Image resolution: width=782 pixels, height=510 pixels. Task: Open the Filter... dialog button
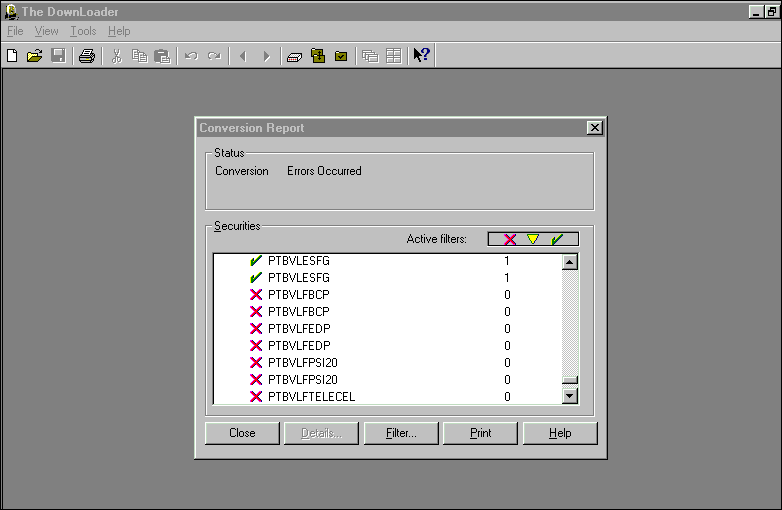[401, 433]
